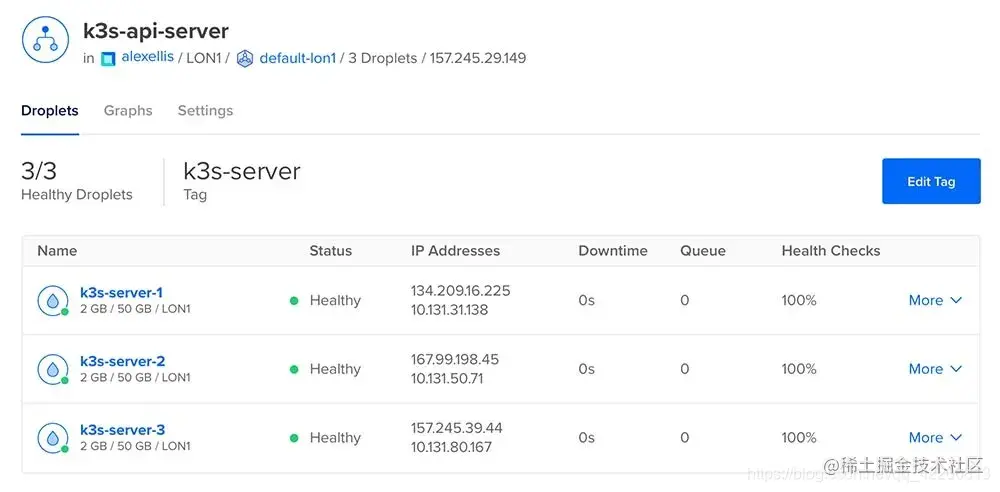This screenshot has width=1000, height=492.
Task: Click green status dot for k3s-server-1
Action: tap(294, 301)
